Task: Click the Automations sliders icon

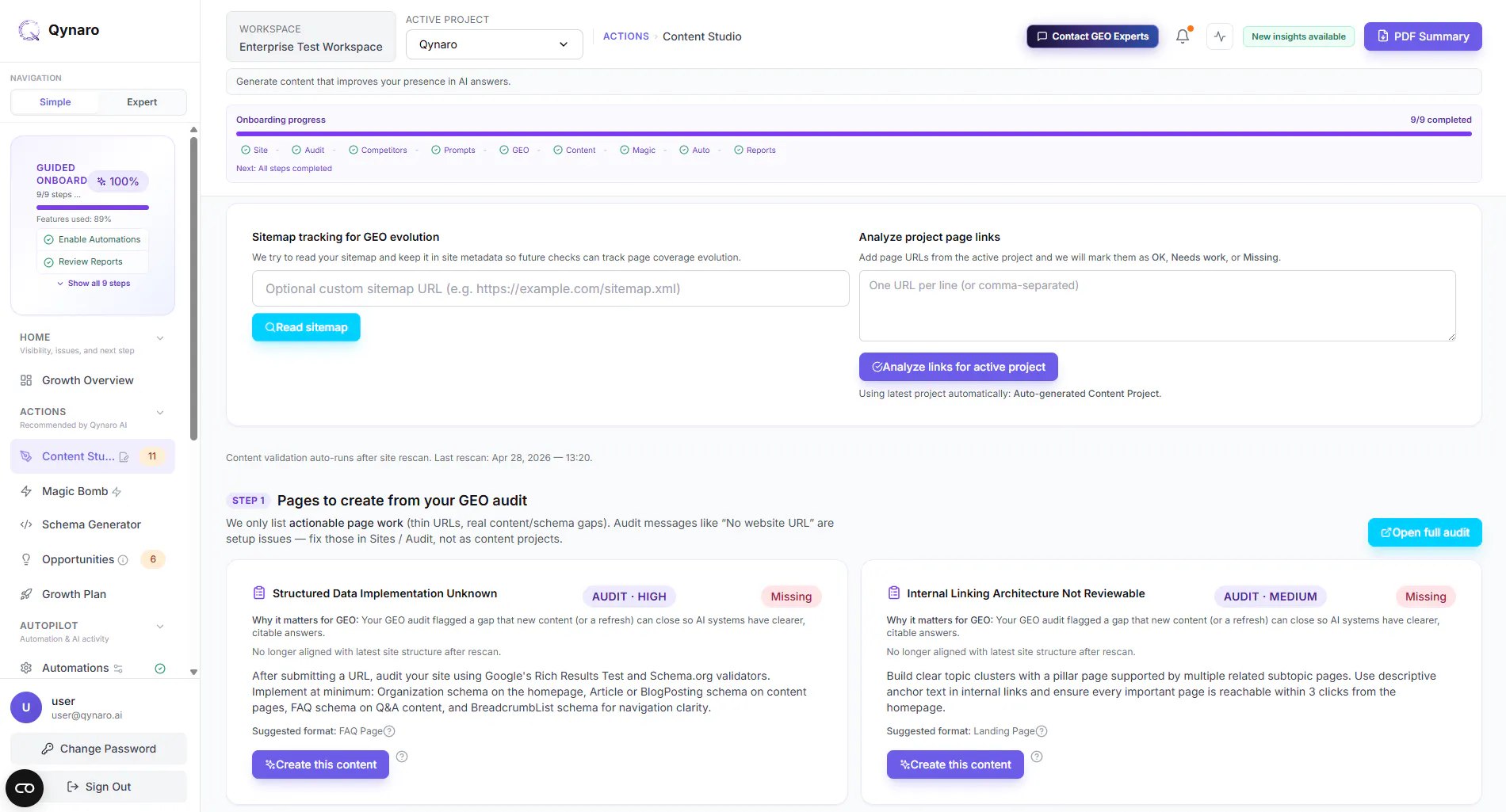Action: (x=118, y=669)
